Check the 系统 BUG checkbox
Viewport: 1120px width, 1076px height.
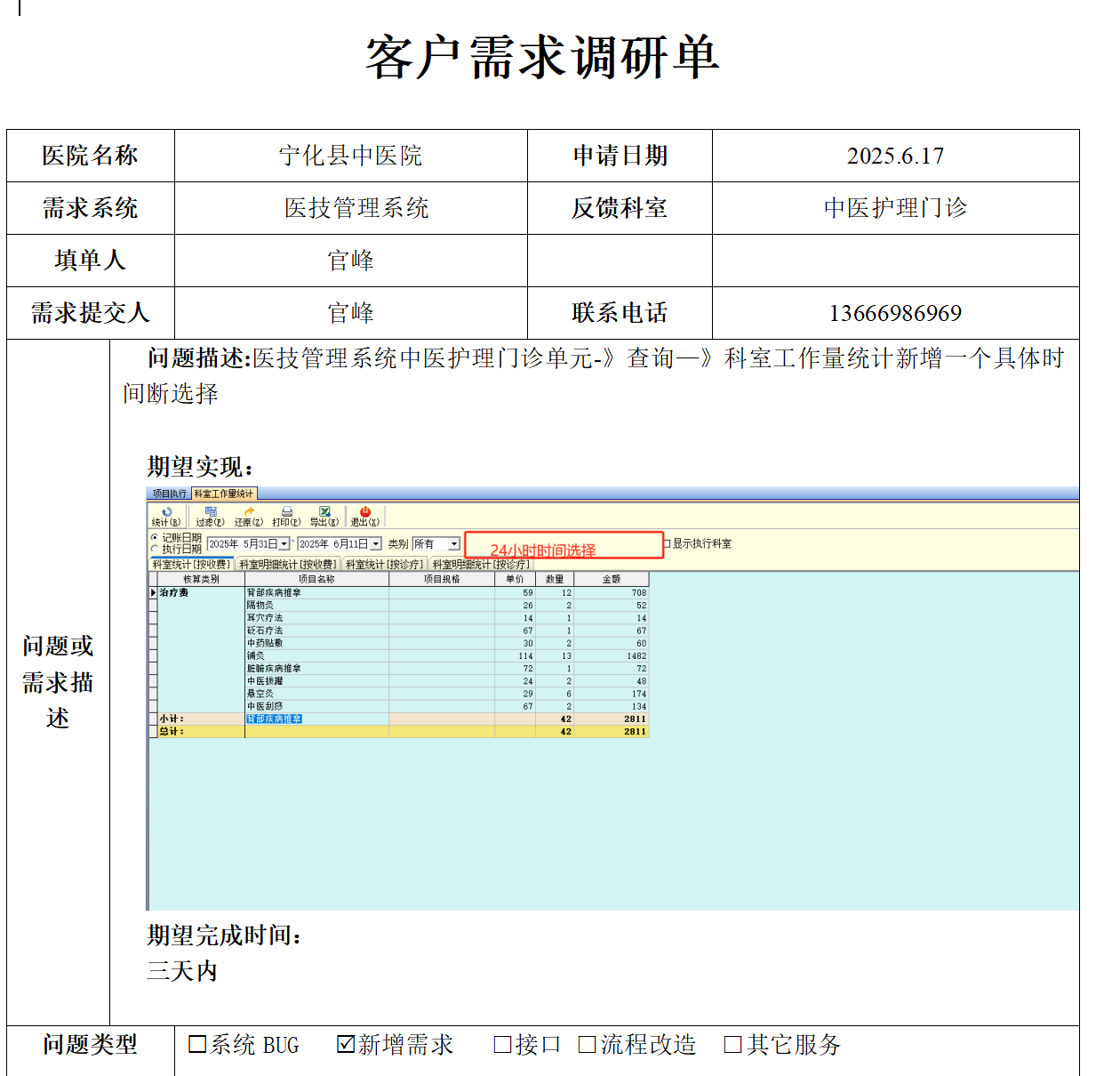pos(197,1044)
